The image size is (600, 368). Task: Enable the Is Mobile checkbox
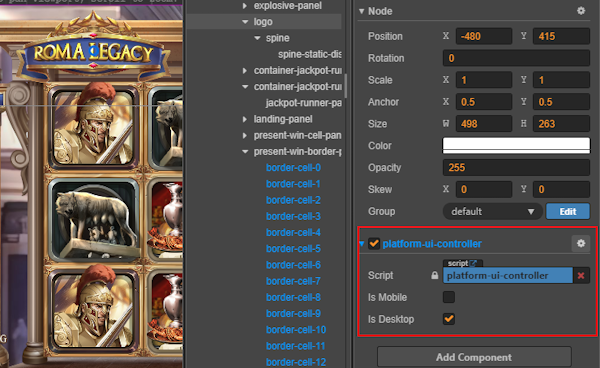pyautogui.click(x=449, y=297)
